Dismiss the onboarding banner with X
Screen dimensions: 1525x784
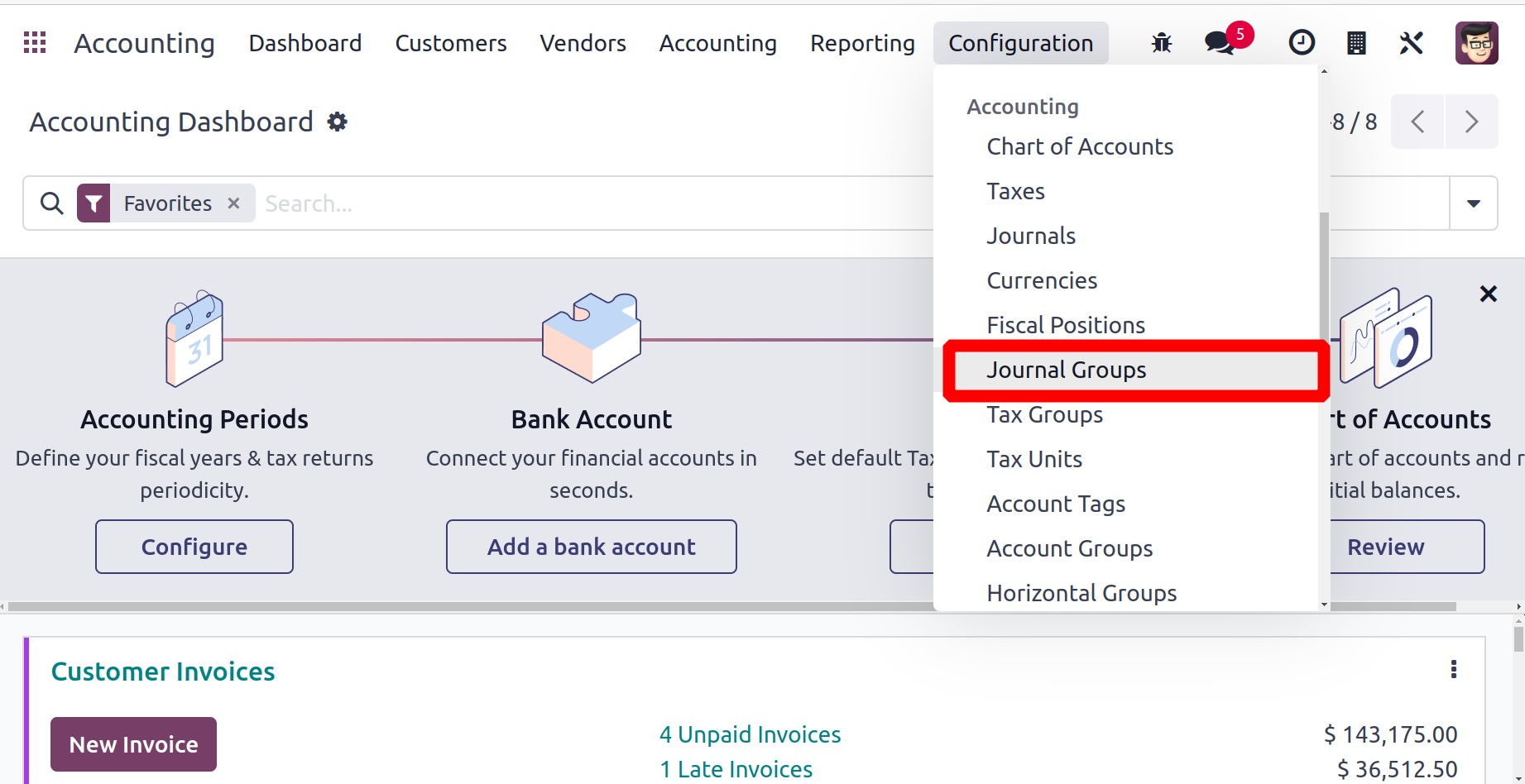click(x=1488, y=294)
